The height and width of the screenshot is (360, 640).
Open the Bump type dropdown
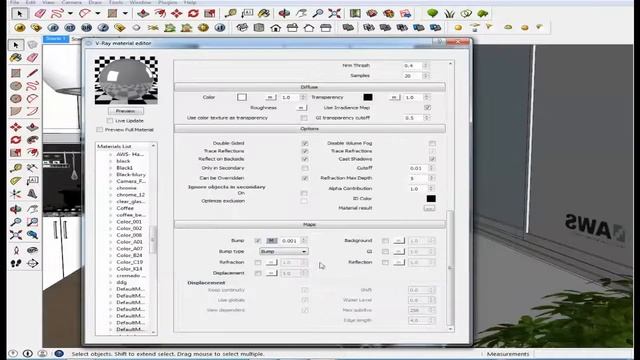point(284,251)
